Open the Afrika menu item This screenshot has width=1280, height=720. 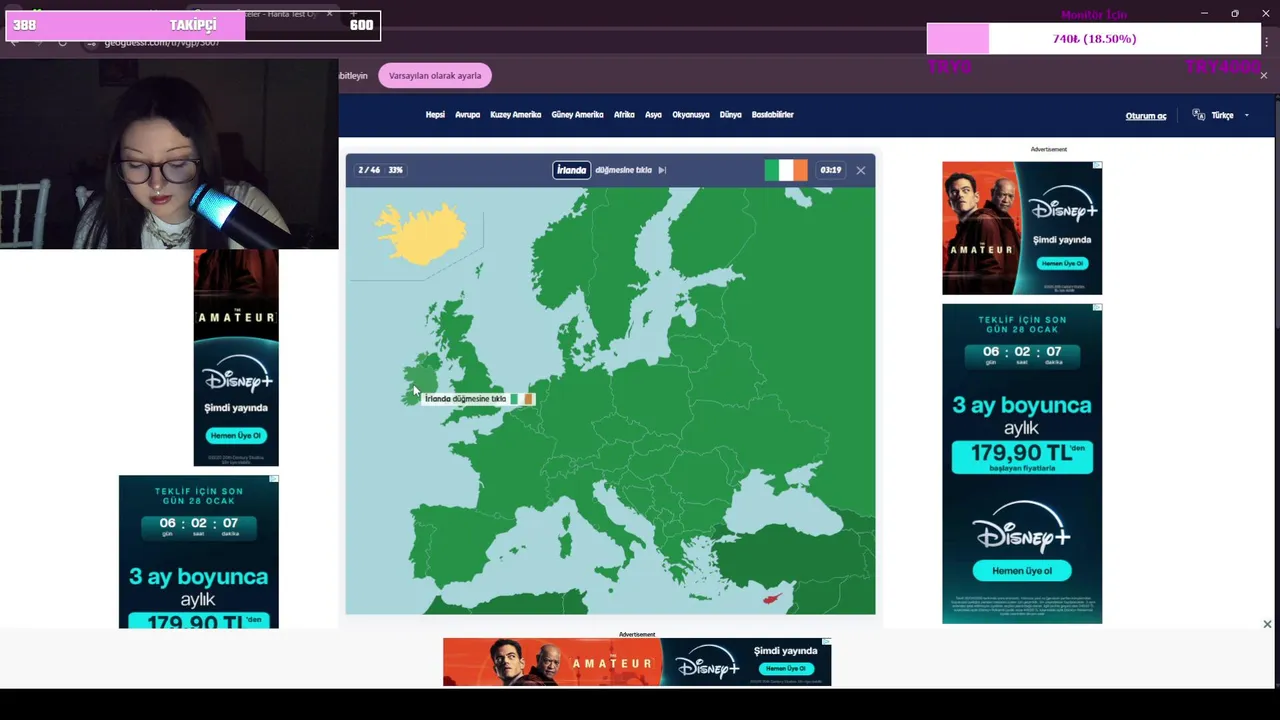coord(624,115)
